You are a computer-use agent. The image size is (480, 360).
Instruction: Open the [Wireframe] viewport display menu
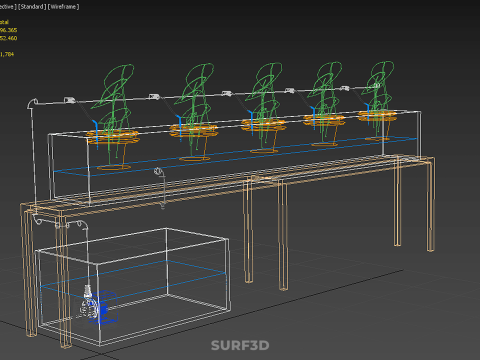click(x=64, y=7)
